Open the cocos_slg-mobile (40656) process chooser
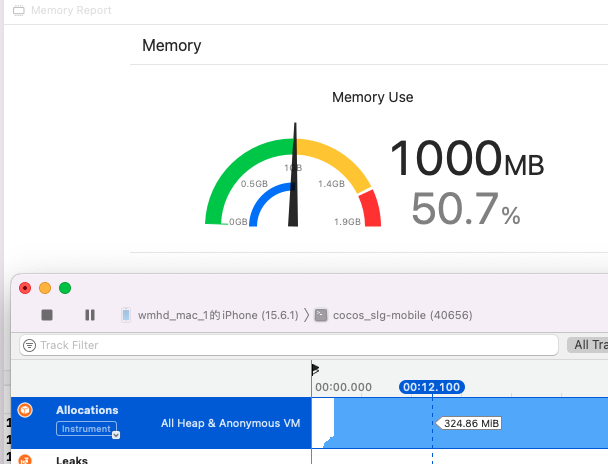This screenshot has width=608, height=464. click(x=400, y=315)
